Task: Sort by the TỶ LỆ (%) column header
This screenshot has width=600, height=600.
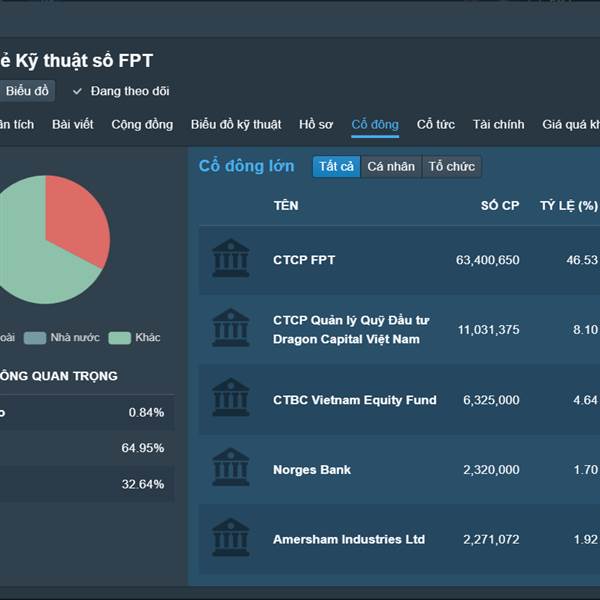Action: point(569,205)
